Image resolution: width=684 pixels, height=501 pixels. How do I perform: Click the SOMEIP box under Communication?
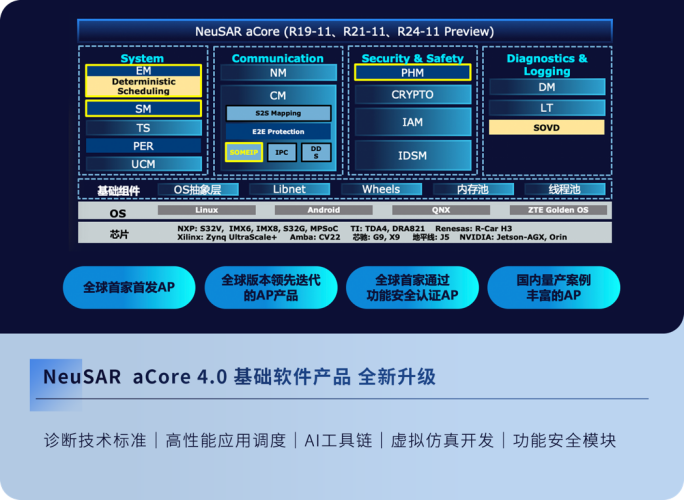point(244,153)
